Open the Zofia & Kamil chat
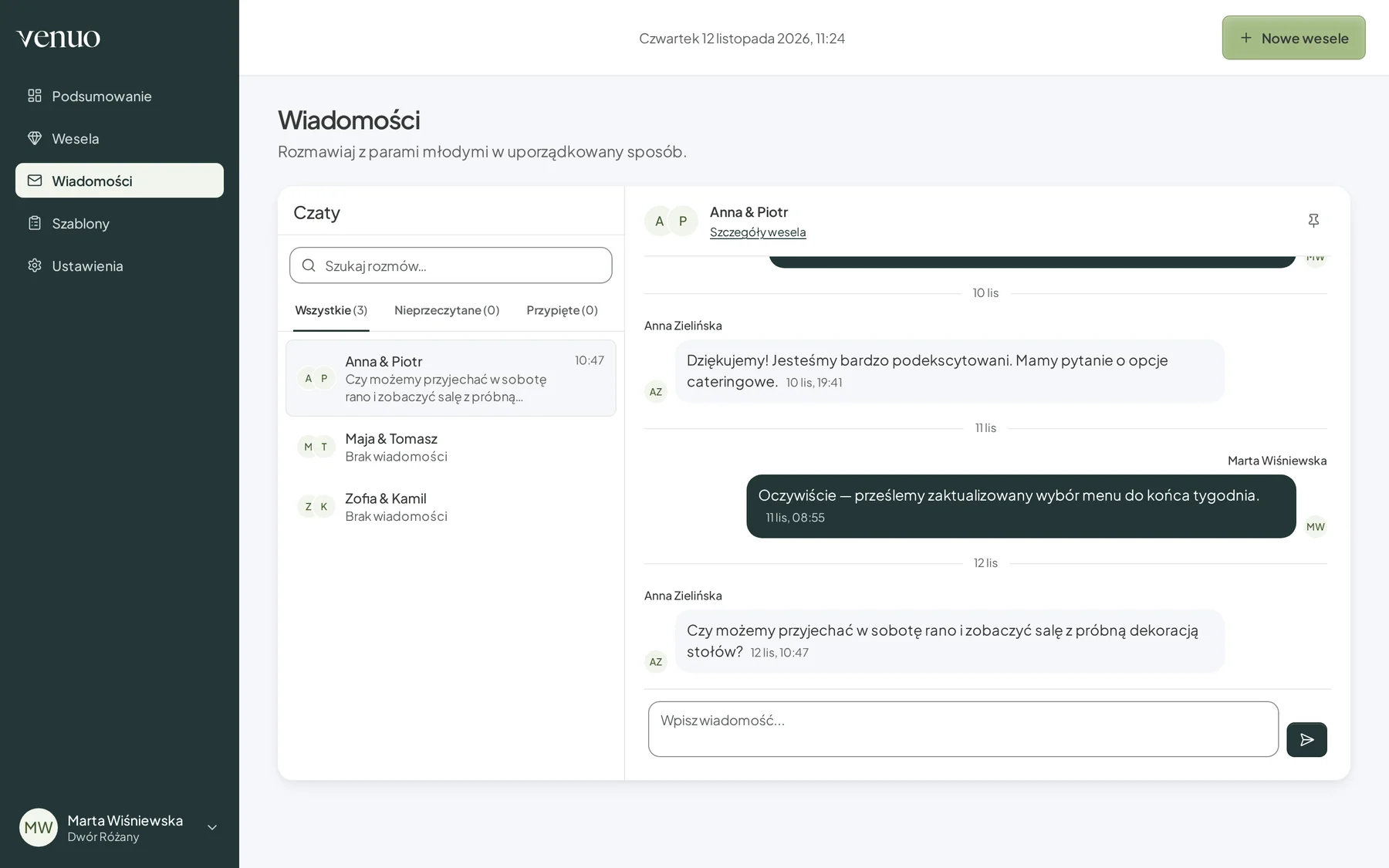The height and width of the screenshot is (868, 1389). click(451, 507)
